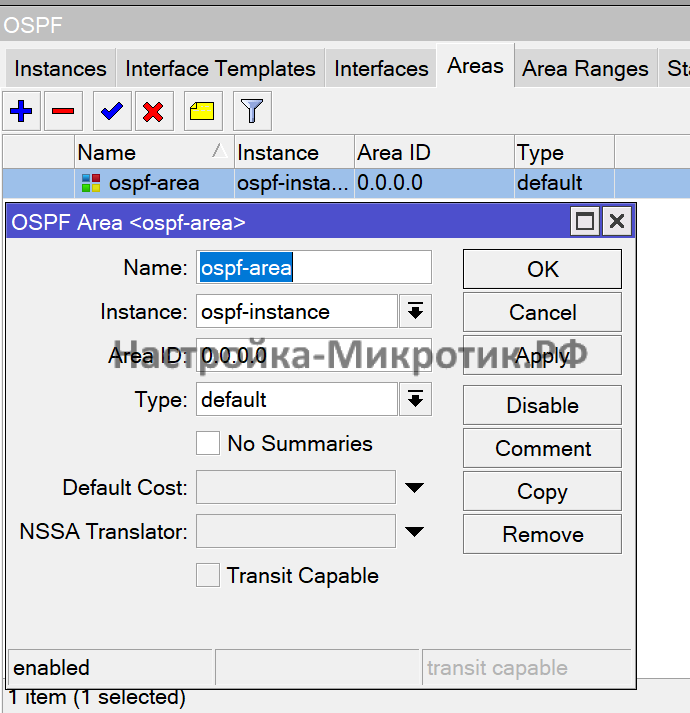This screenshot has height=713, width=690.
Task: Click the Disable button
Action: [x=542, y=405]
